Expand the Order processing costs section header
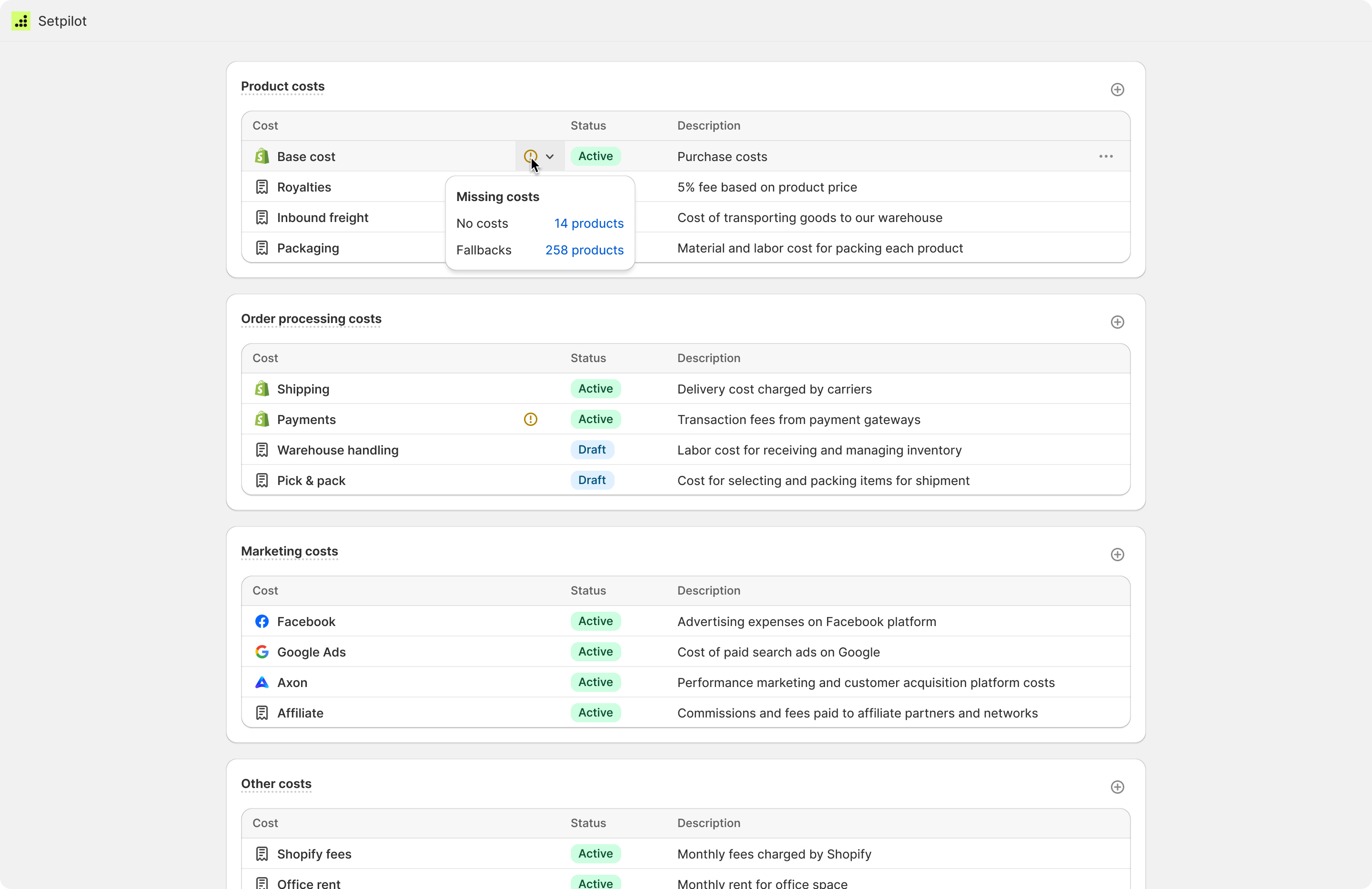The height and width of the screenshot is (889, 1372). (311, 319)
